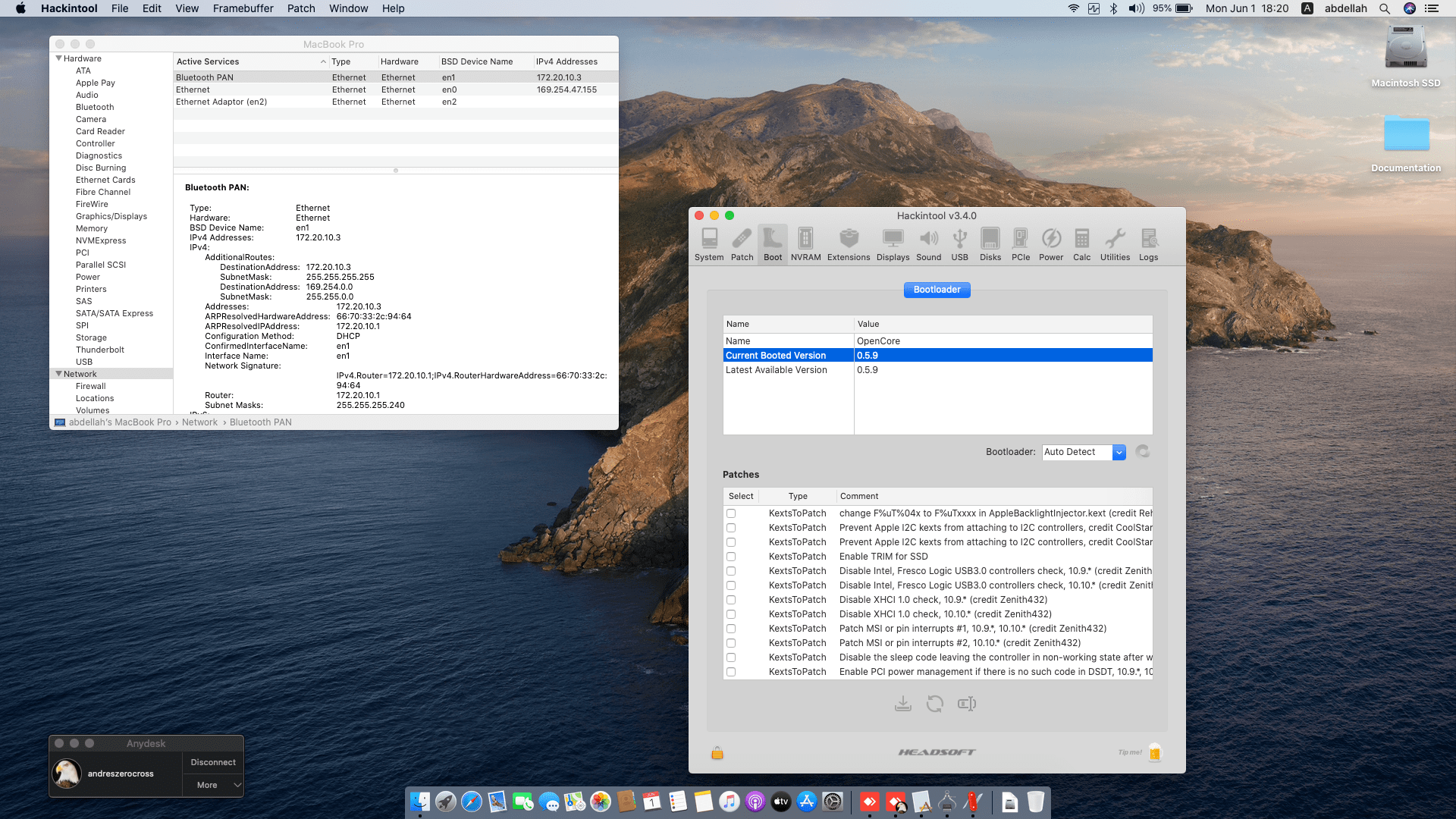1456x819 pixels.
Task: Check the Enable TRIM for SSD patch
Action: [731, 557]
